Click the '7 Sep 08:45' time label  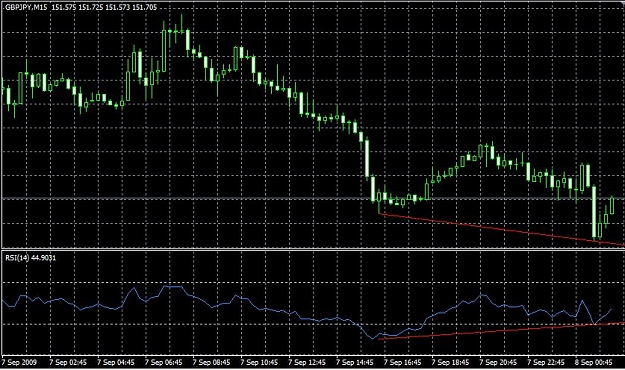coord(211,362)
